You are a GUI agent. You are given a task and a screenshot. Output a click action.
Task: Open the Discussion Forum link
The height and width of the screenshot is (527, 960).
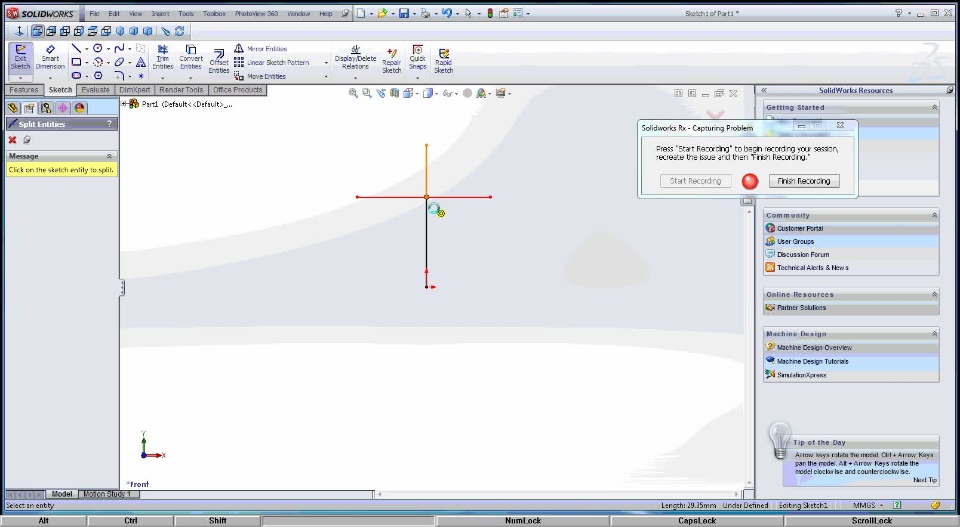pos(803,254)
